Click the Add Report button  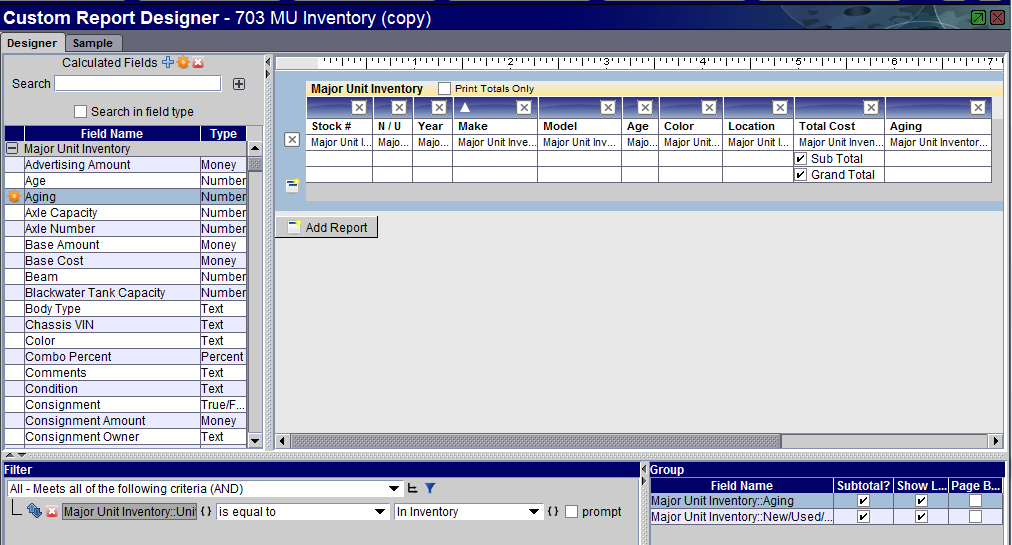pyautogui.click(x=327, y=228)
